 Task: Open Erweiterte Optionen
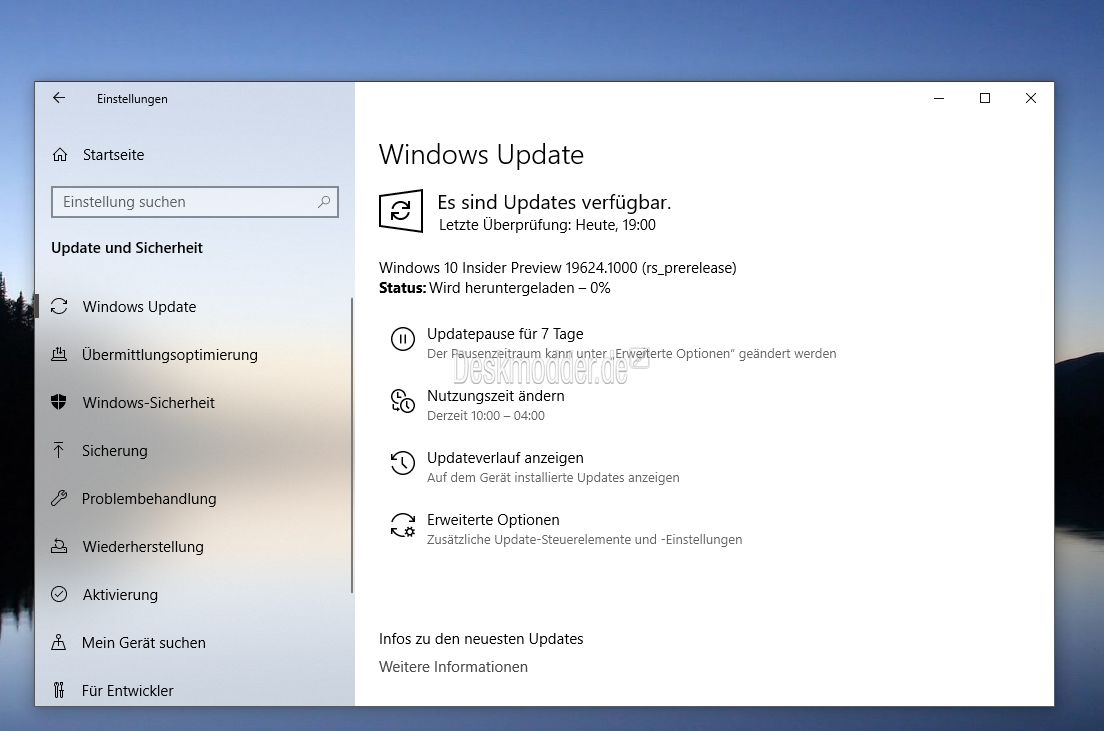tap(493, 520)
